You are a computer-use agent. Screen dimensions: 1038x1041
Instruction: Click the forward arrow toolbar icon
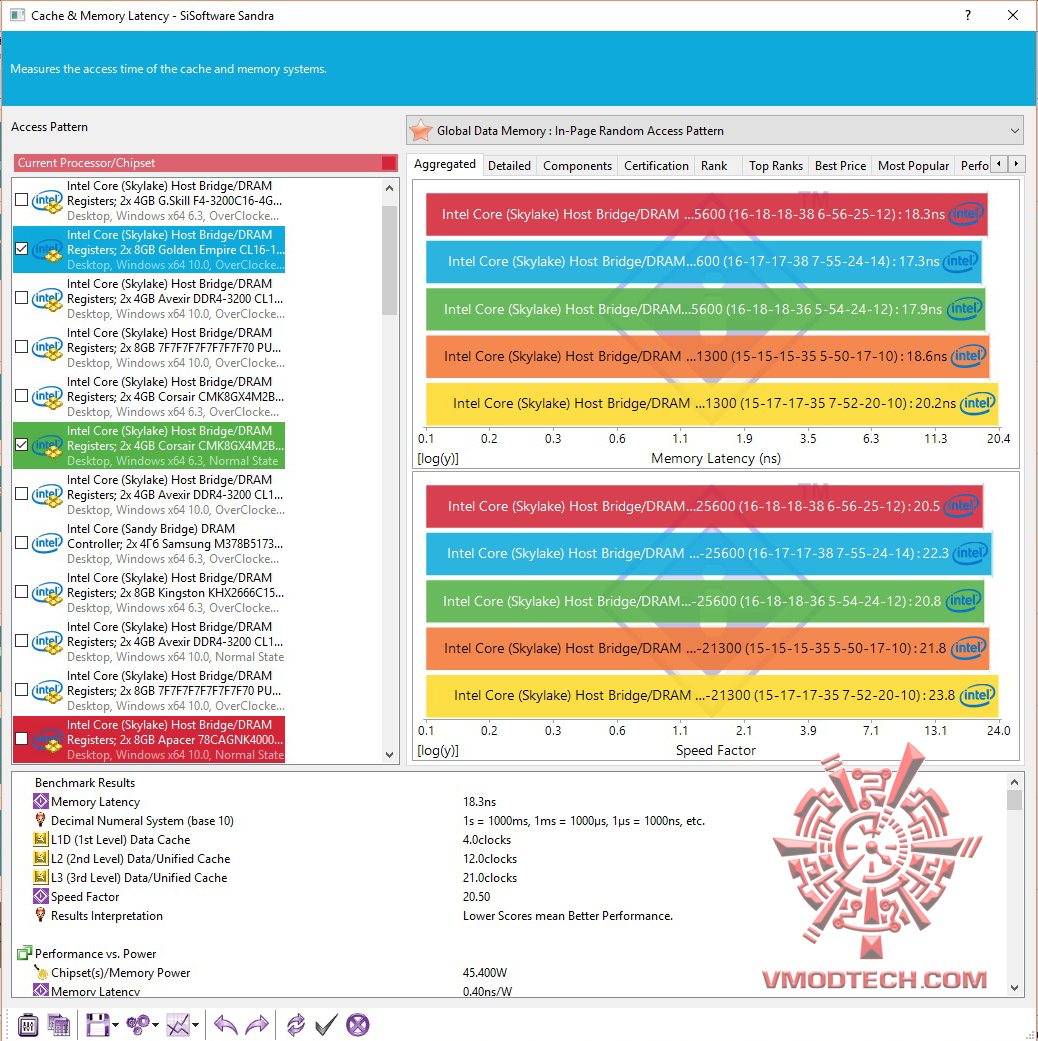pyautogui.click(x=257, y=1025)
